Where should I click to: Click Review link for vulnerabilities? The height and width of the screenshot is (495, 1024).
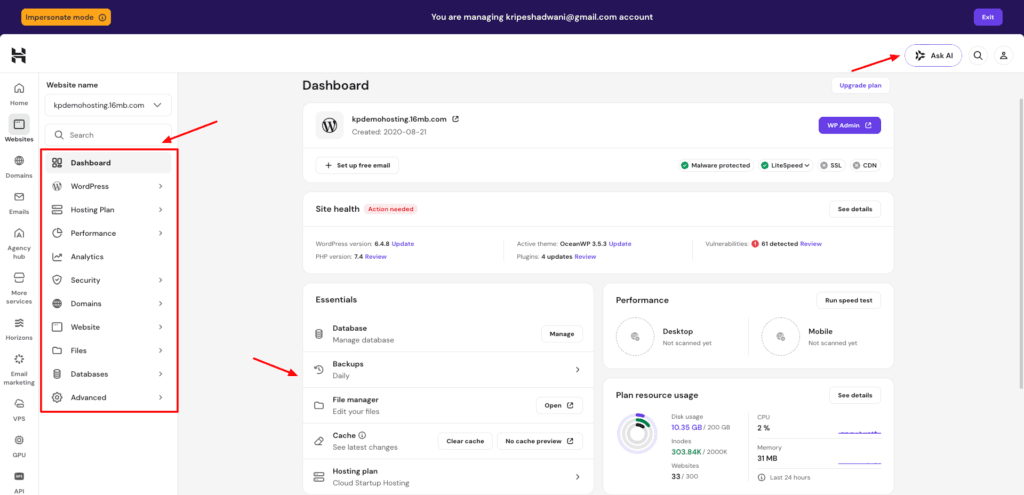[x=810, y=244]
